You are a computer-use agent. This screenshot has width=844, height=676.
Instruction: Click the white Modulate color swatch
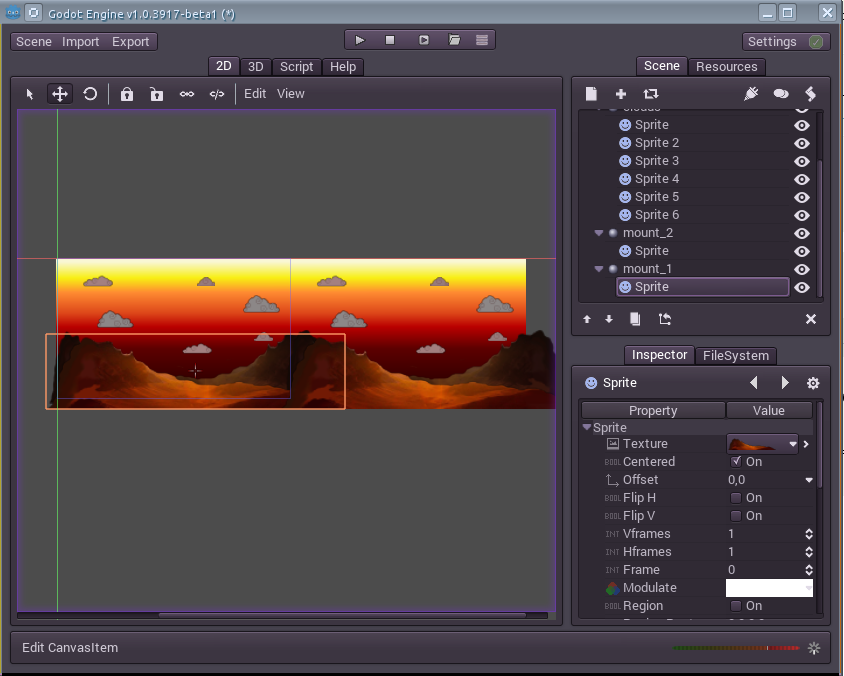[x=768, y=588]
